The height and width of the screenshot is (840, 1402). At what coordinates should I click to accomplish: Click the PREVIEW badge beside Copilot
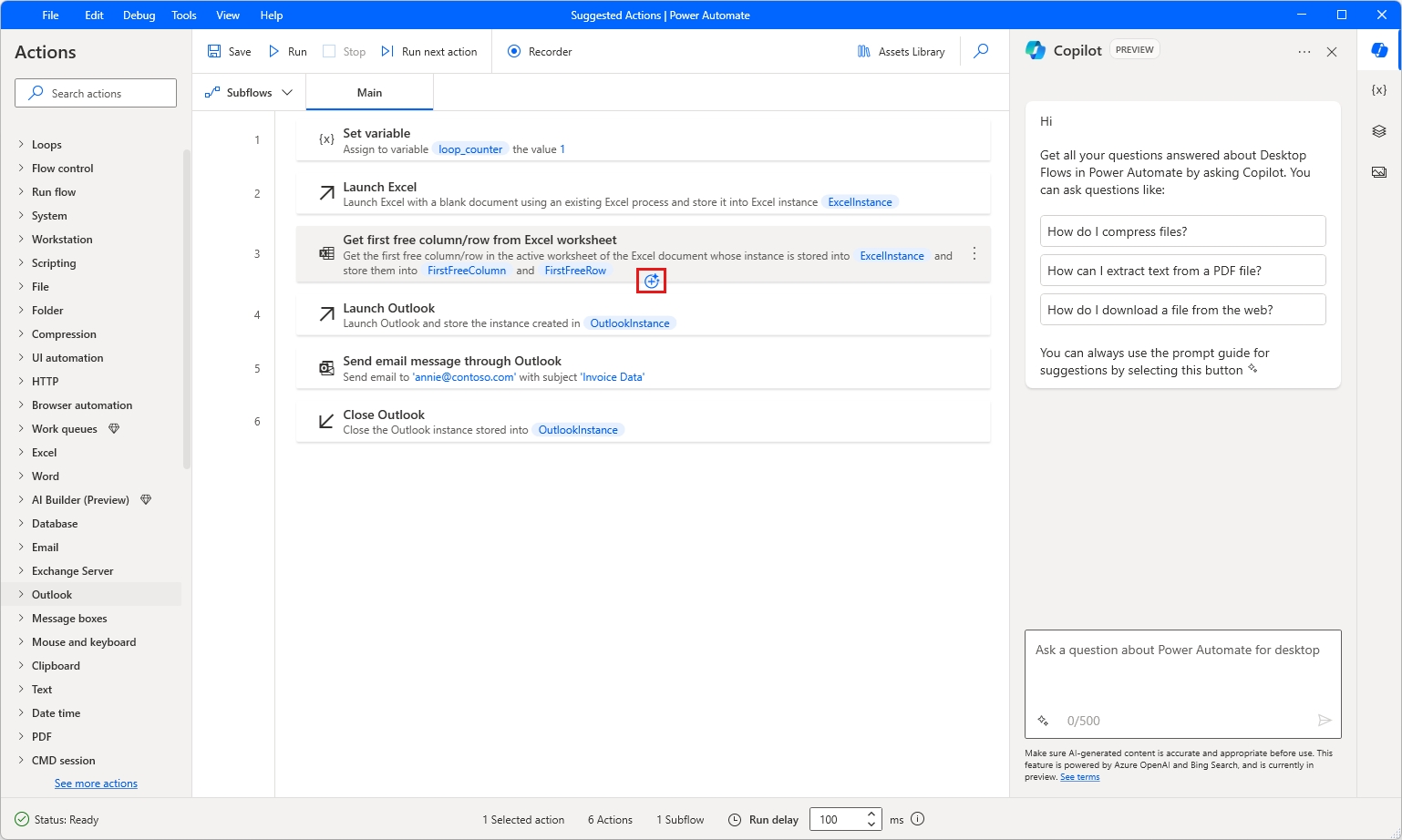point(1134,50)
